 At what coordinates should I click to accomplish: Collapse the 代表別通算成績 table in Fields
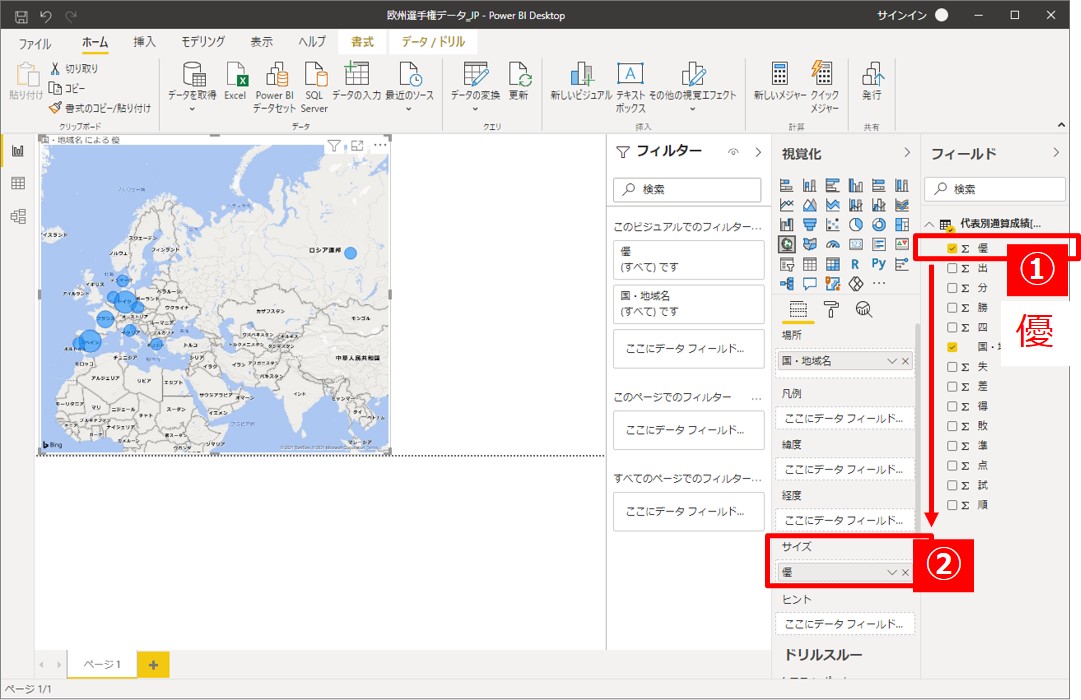click(x=930, y=224)
